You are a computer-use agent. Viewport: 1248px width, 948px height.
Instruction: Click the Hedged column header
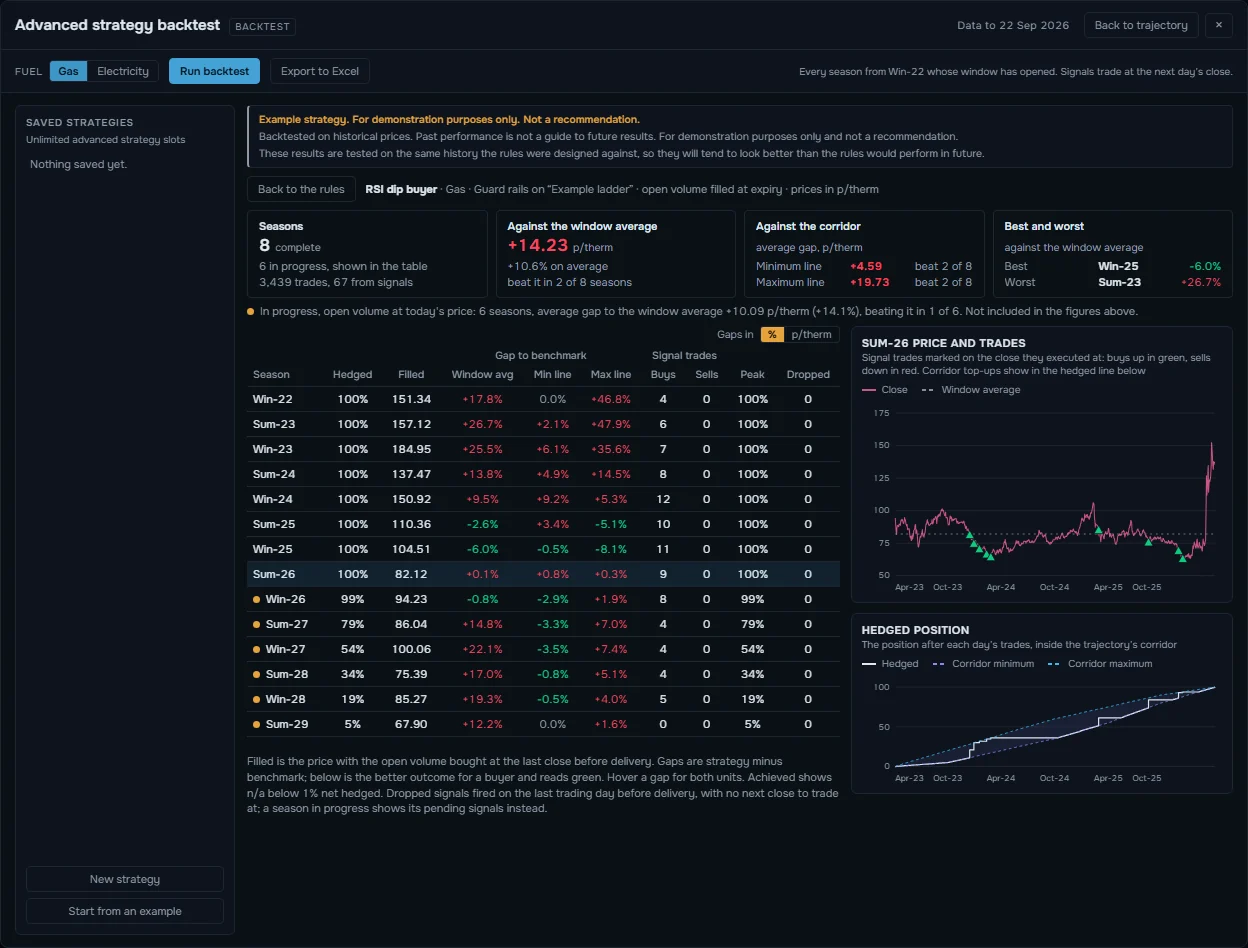[352, 374]
